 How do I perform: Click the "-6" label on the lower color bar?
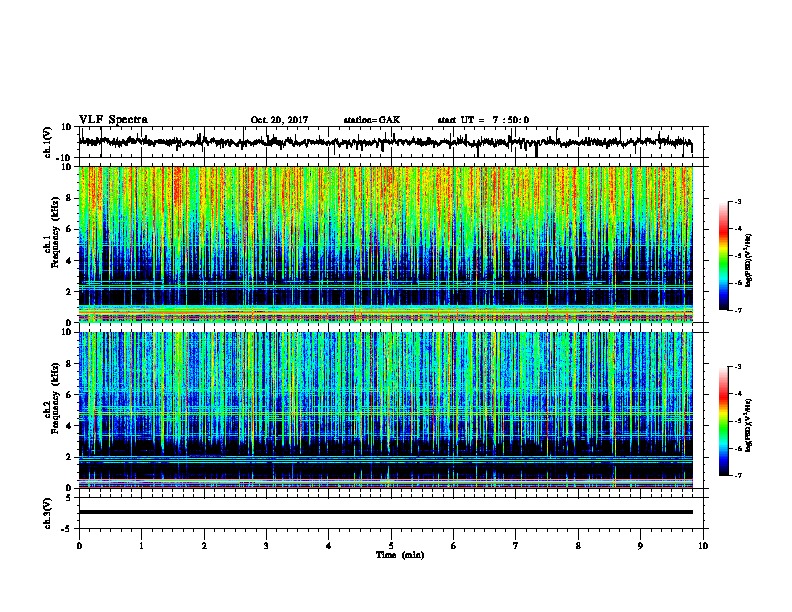pyautogui.click(x=737, y=448)
